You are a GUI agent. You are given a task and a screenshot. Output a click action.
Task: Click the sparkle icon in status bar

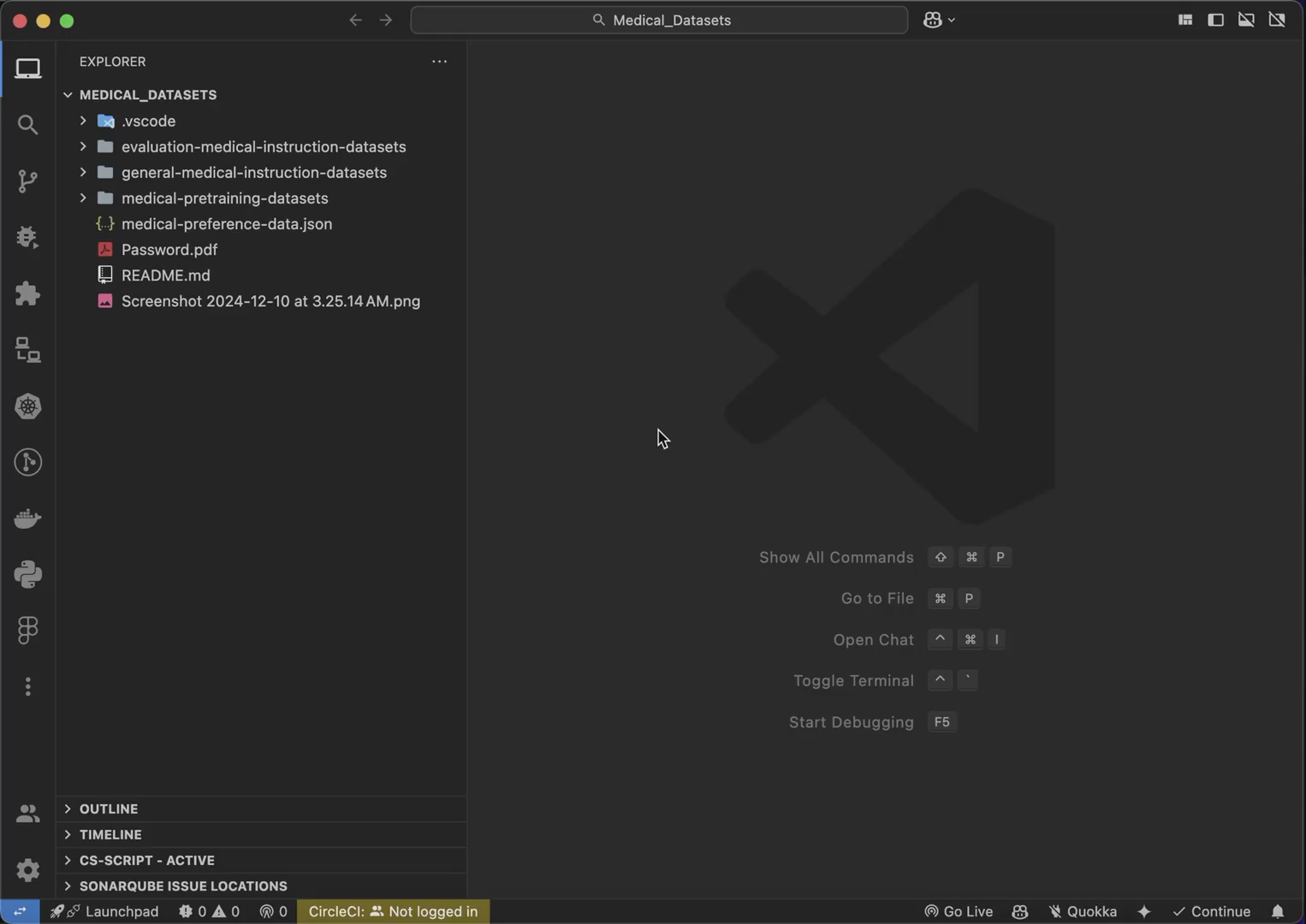[1144, 911]
